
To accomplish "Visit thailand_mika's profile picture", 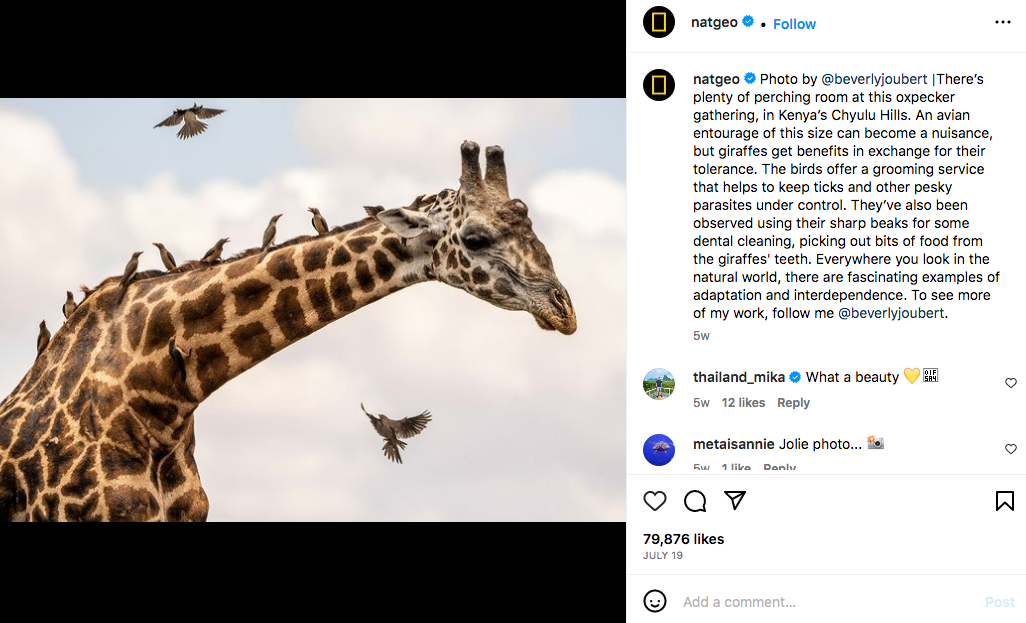I will 659,383.
